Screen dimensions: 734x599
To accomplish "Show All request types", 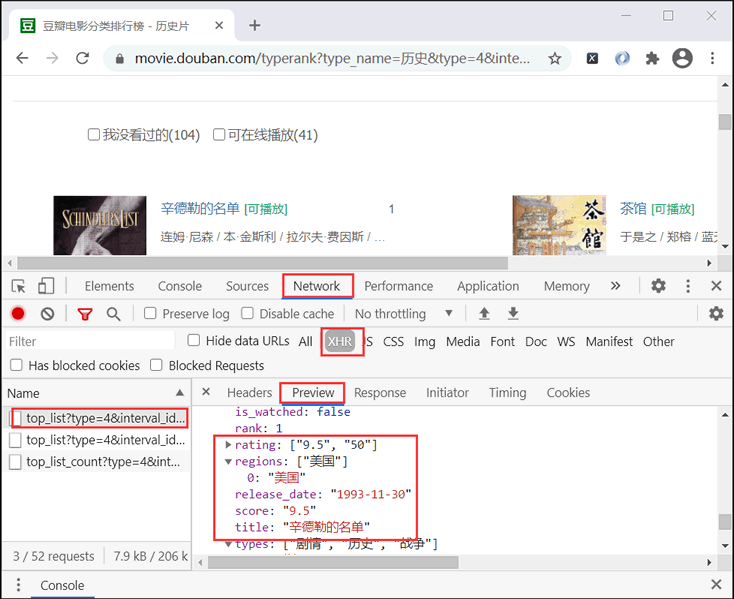I will tap(305, 342).
